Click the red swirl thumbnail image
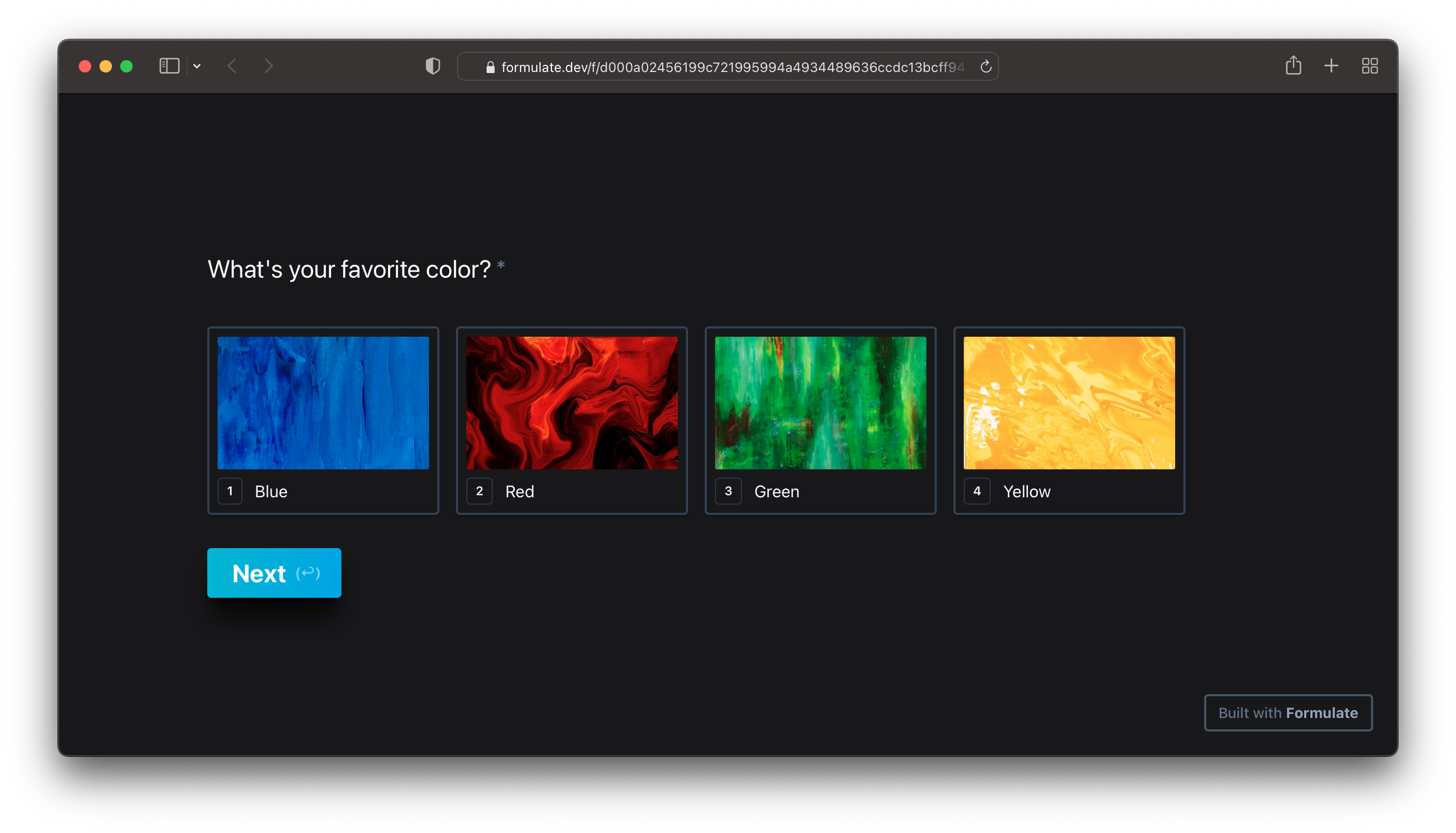Viewport: 1456px width, 833px height. 572,403
